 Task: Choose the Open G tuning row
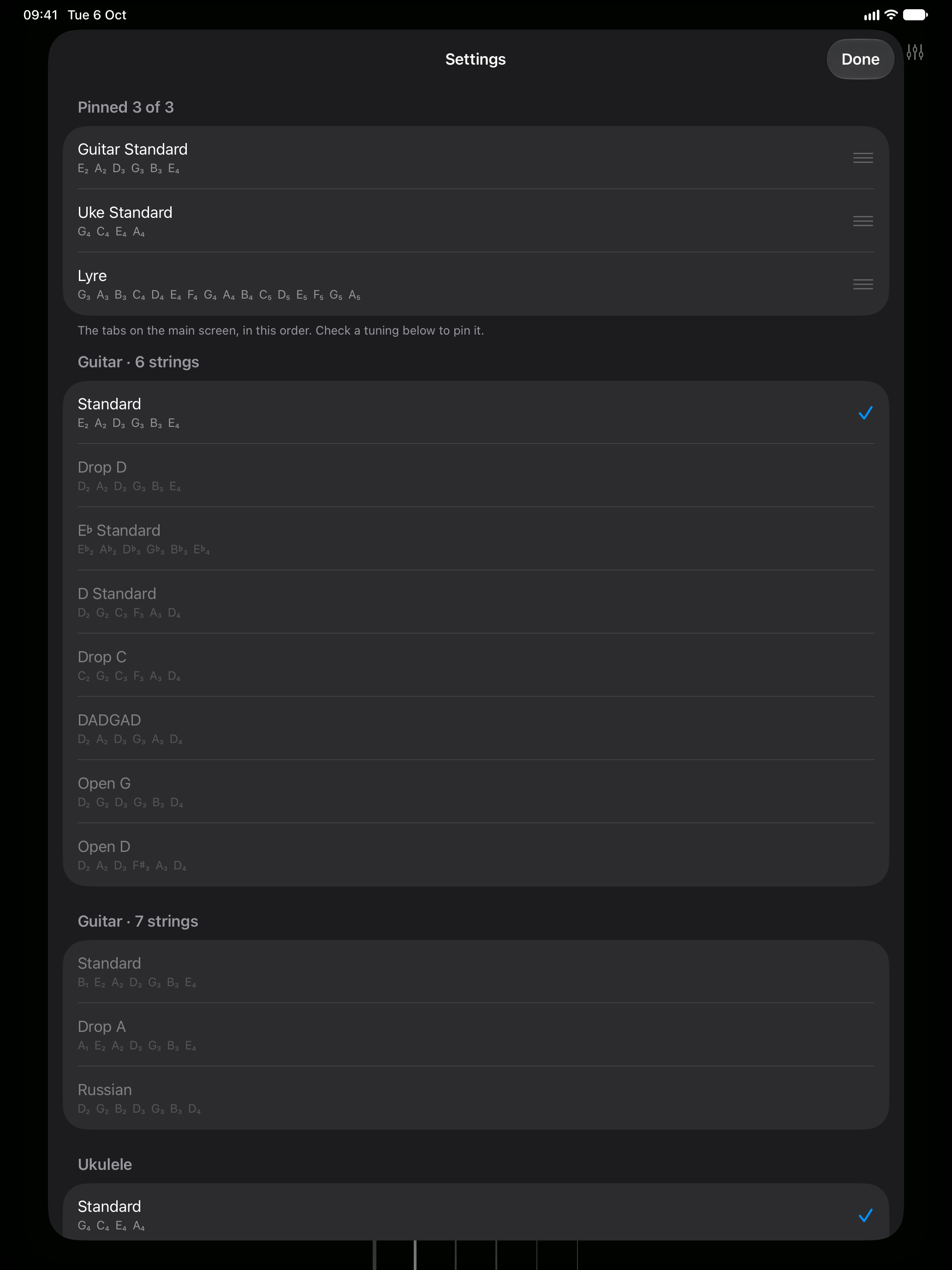point(476,791)
